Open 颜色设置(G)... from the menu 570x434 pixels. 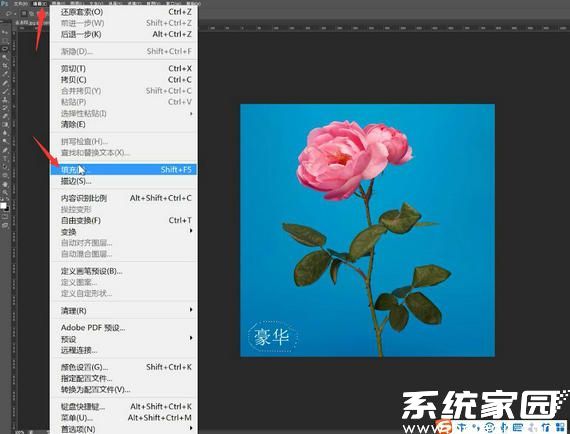point(124,367)
